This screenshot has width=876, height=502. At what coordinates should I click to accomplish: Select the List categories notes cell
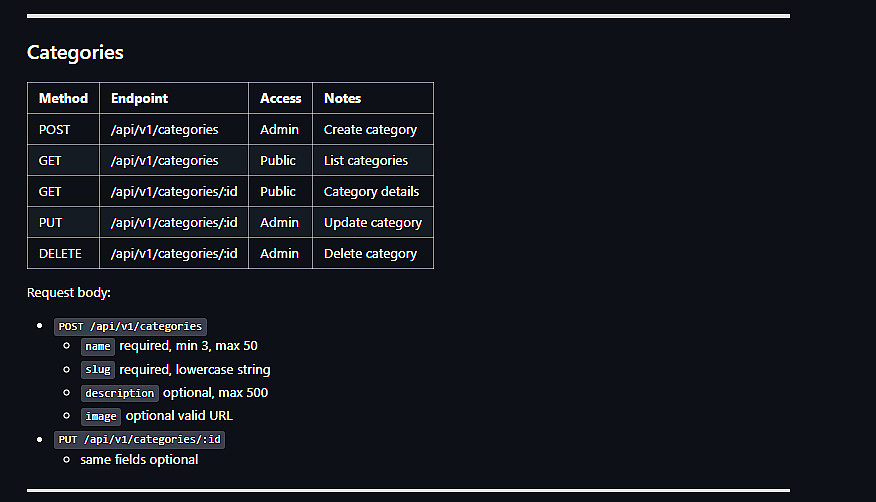(x=365, y=160)
